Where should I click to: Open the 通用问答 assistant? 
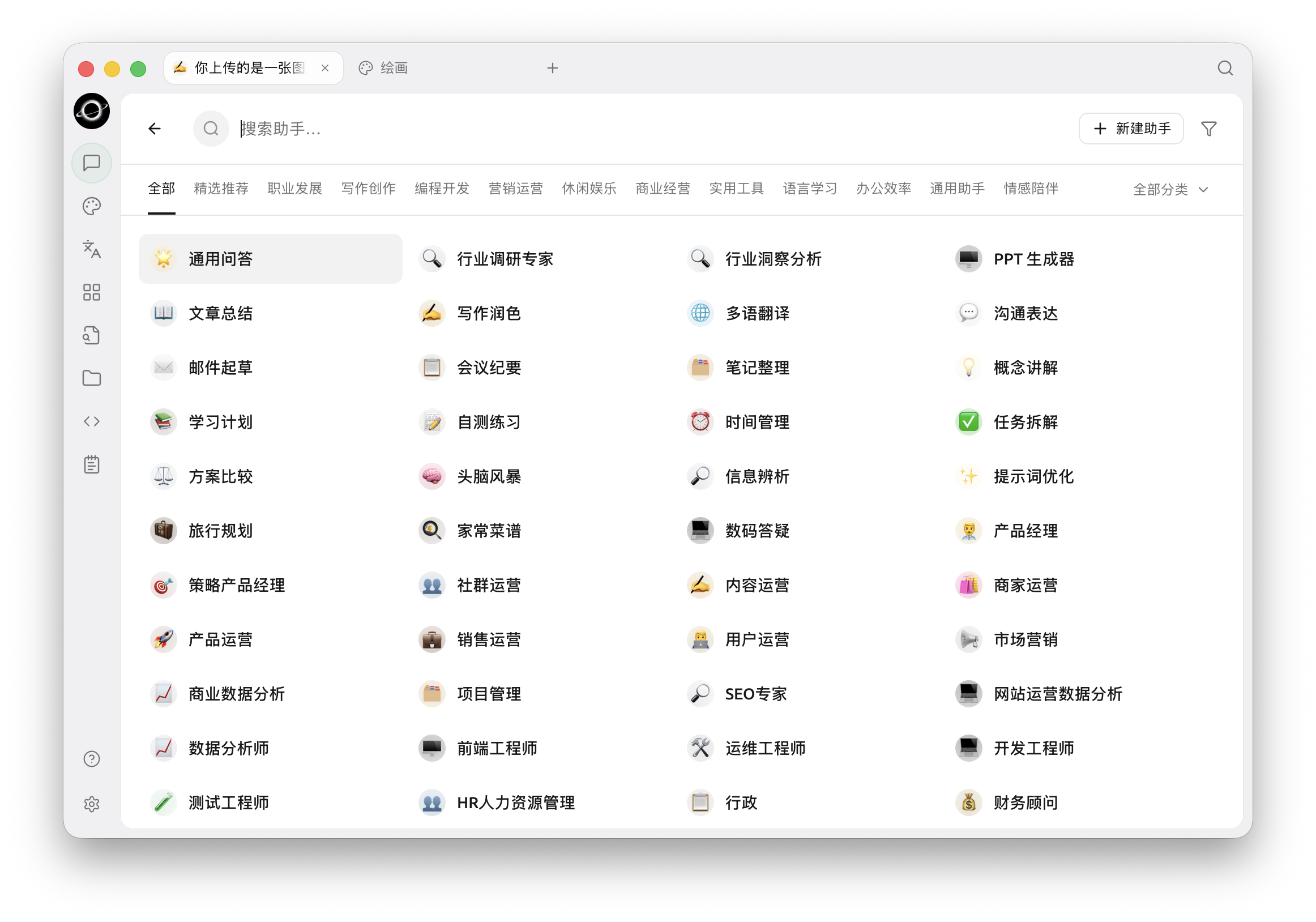point(271,259)
